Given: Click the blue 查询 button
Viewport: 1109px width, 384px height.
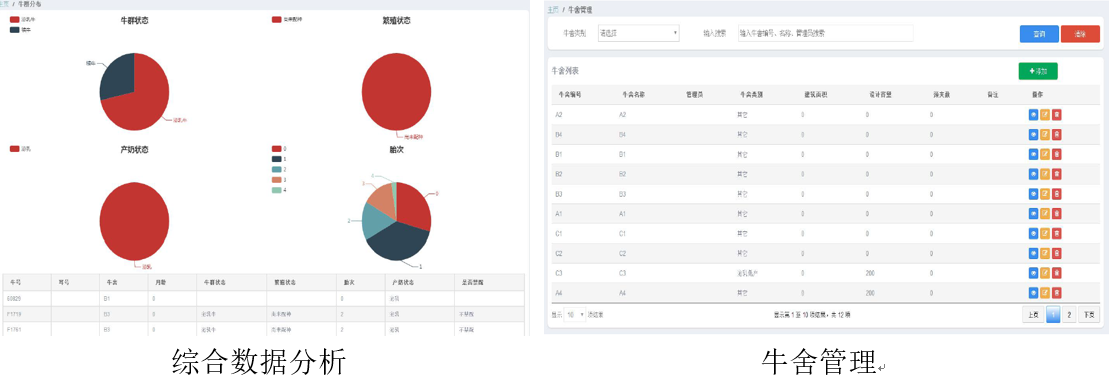Looking at the screenshot, I should 1039,34.
